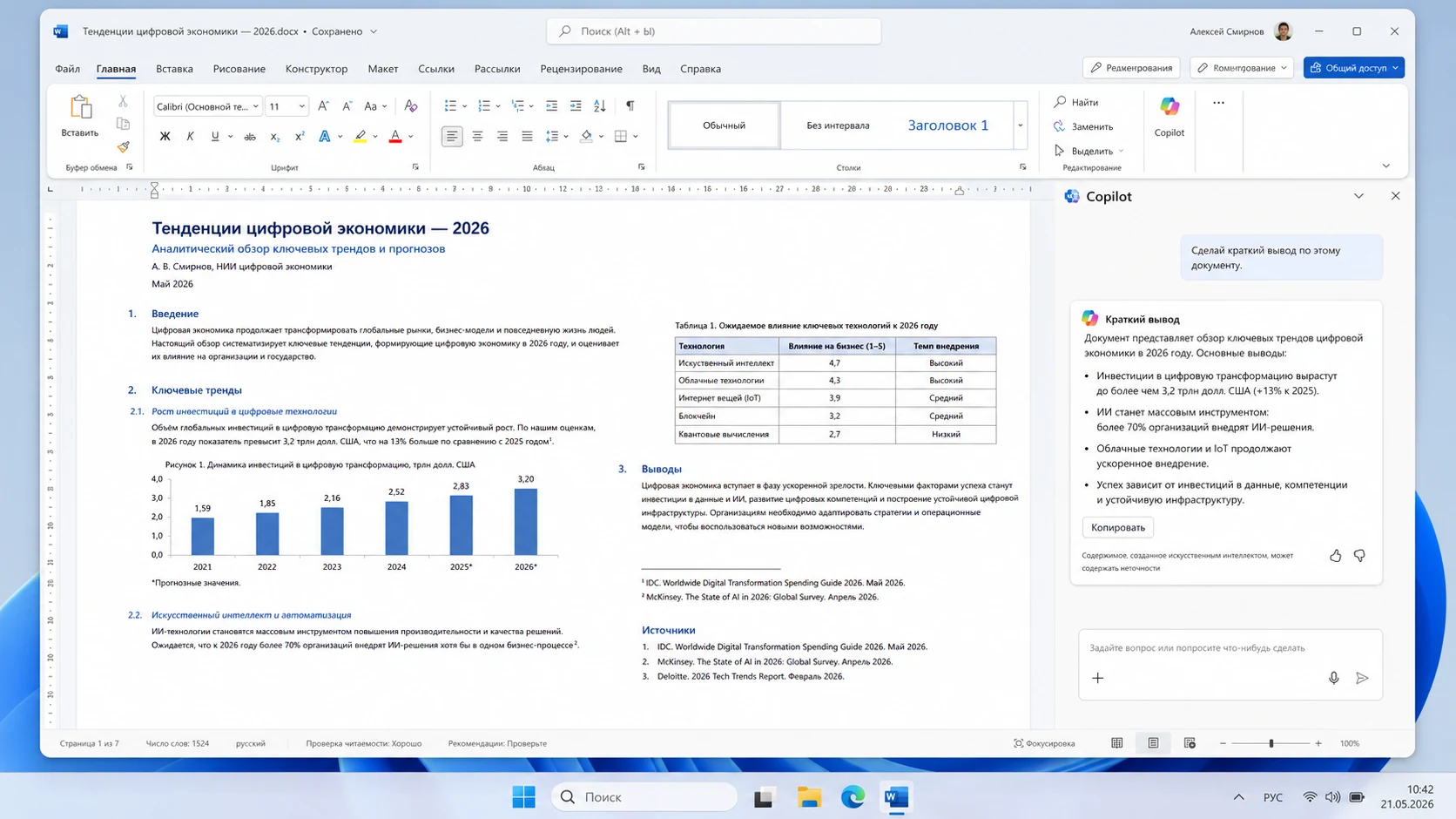The width and height of the screenshot is (1456, 819).
Task: Click the plus attach icon in Copilot
Action: [x=1097, y=678]
